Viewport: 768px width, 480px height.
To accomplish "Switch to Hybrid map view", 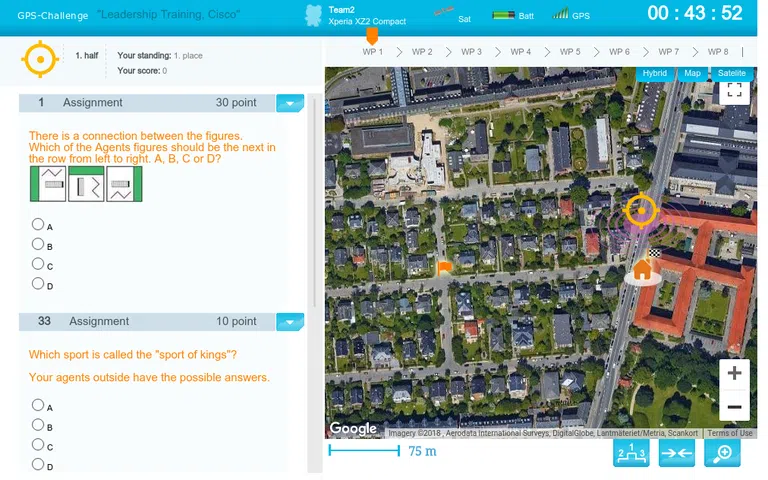I will [654, 73].
